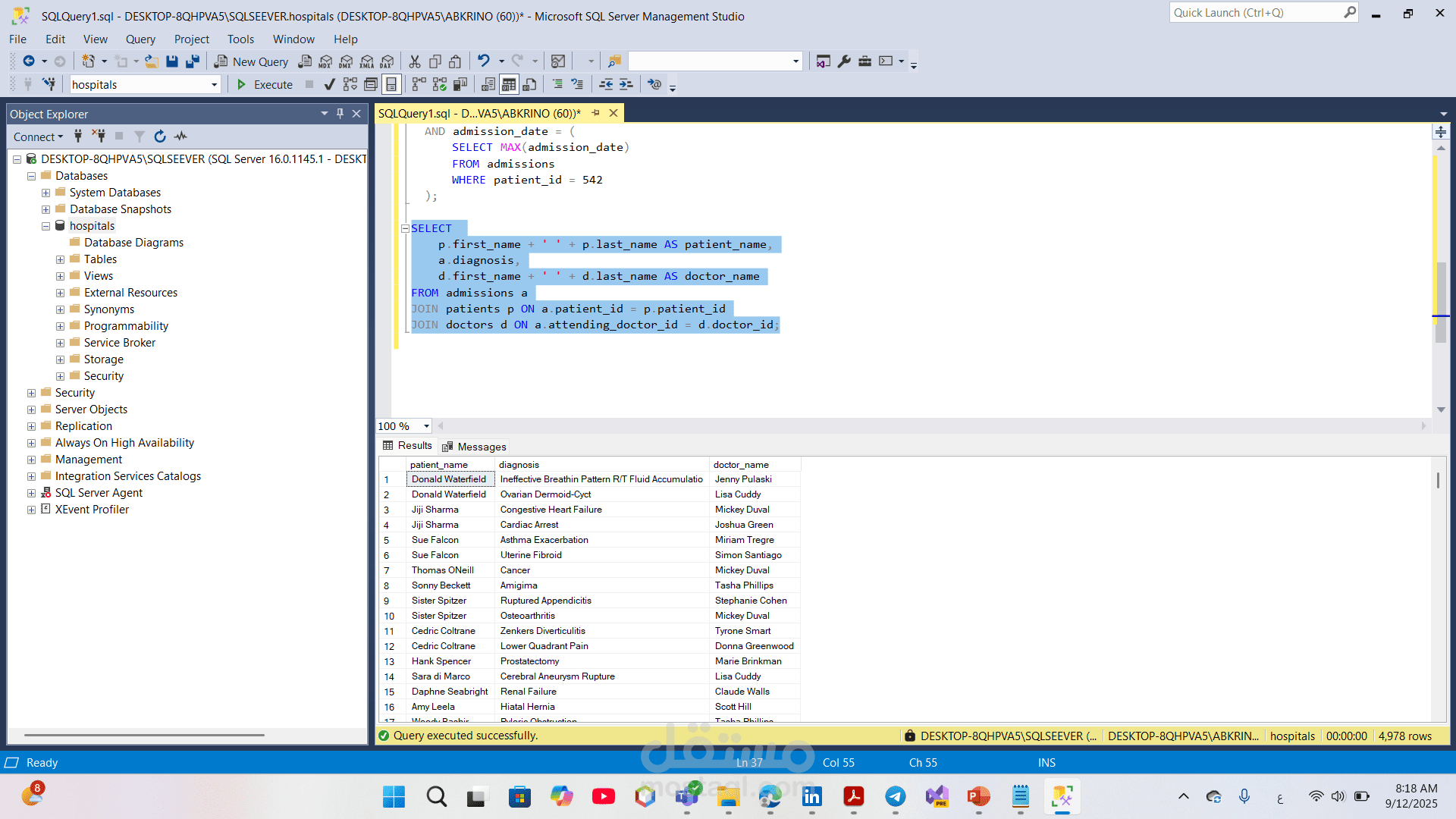Click the Save file icon

(172, 61)
